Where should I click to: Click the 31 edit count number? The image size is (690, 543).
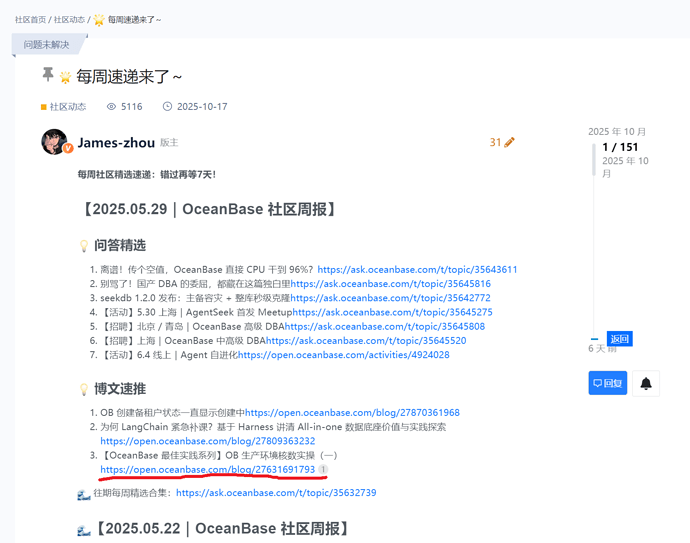[495, 142]
